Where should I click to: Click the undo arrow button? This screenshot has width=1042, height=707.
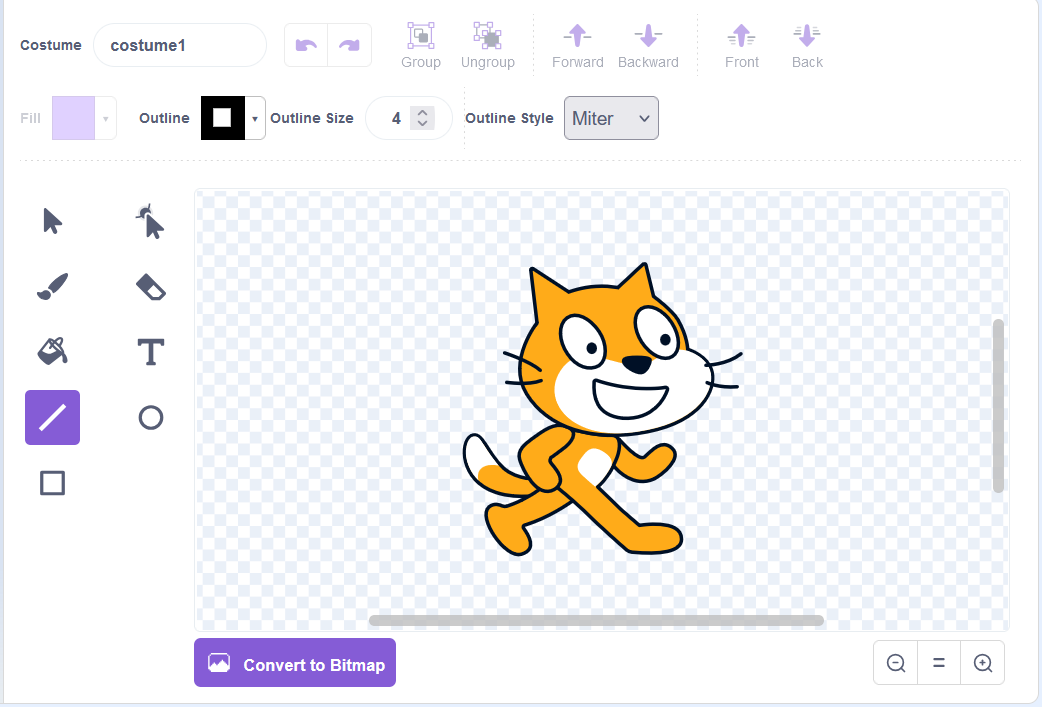tap(307, 45)
